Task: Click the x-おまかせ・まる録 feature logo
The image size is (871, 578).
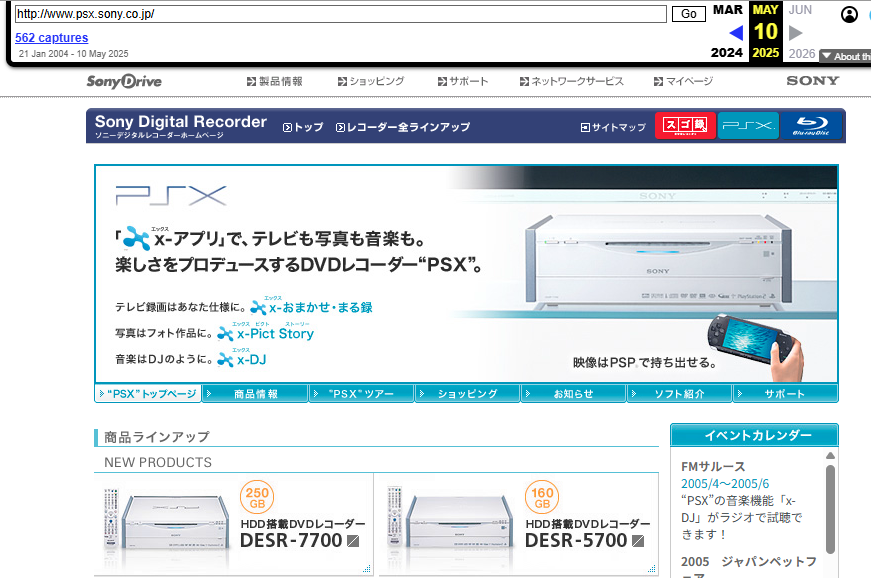Action: 311,306
